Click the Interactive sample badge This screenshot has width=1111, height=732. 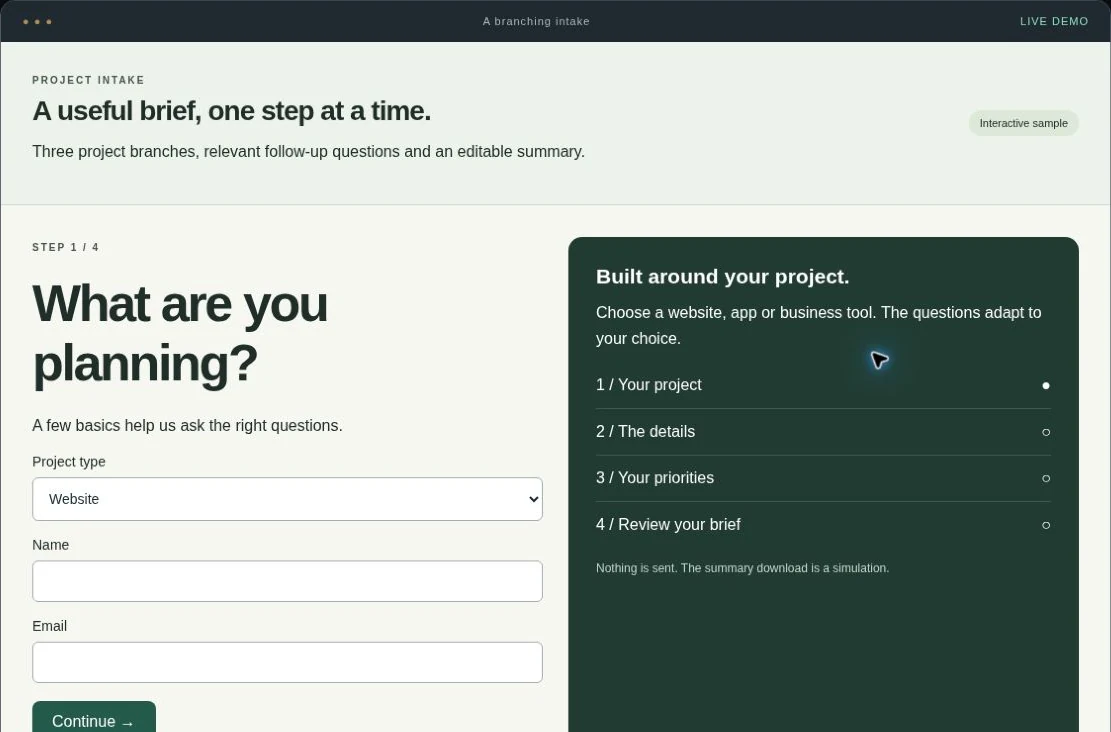1023,123
